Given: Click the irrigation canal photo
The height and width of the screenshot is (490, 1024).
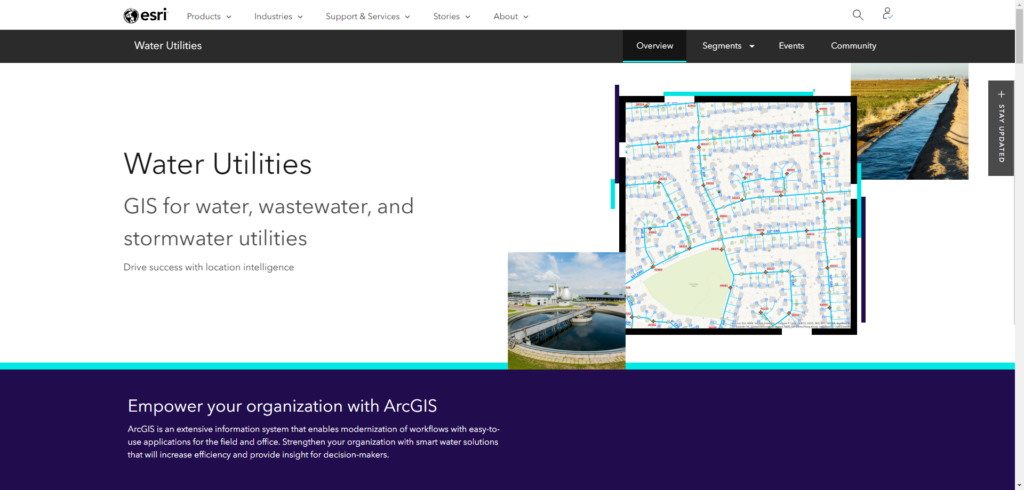Looking at the screenshot, I should pyautogui.click(x=909, y=122).
